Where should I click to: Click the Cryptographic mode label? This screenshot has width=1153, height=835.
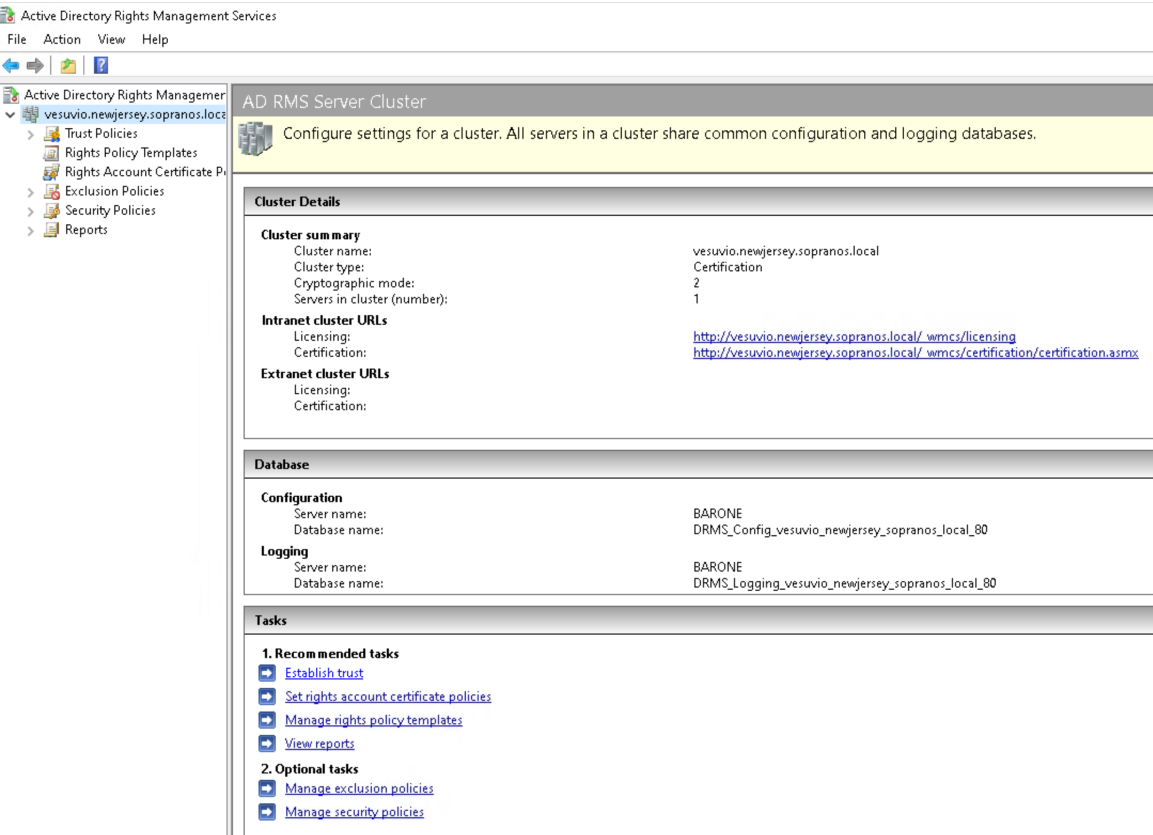click(x=354, y=283)
